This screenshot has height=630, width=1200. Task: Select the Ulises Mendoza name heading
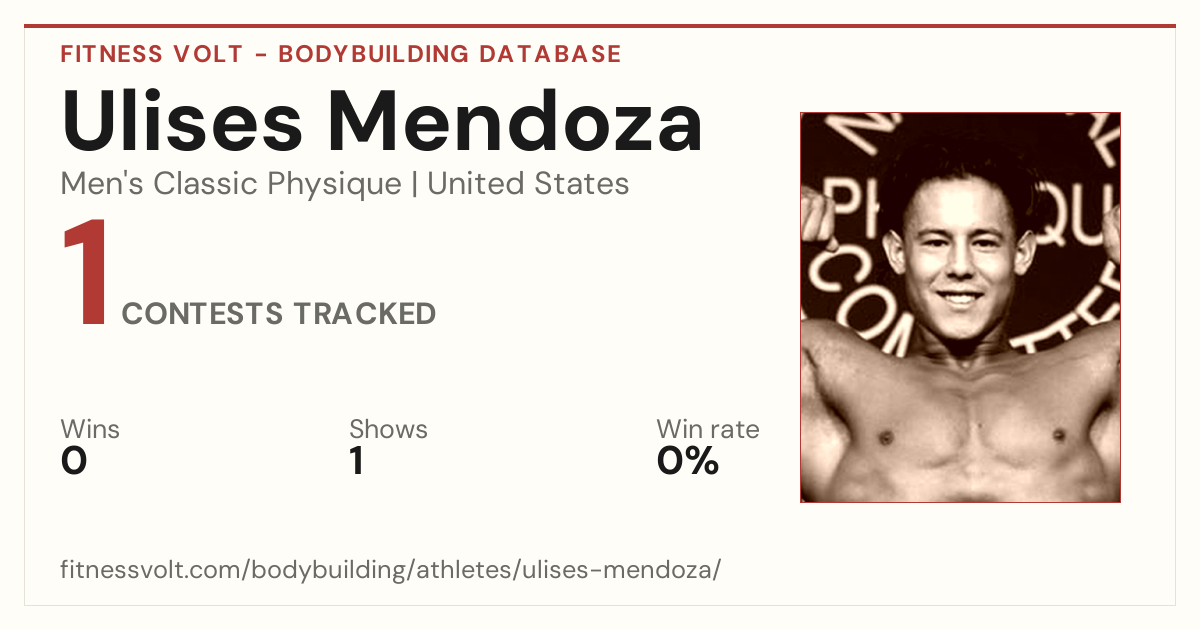coord(382,122)
